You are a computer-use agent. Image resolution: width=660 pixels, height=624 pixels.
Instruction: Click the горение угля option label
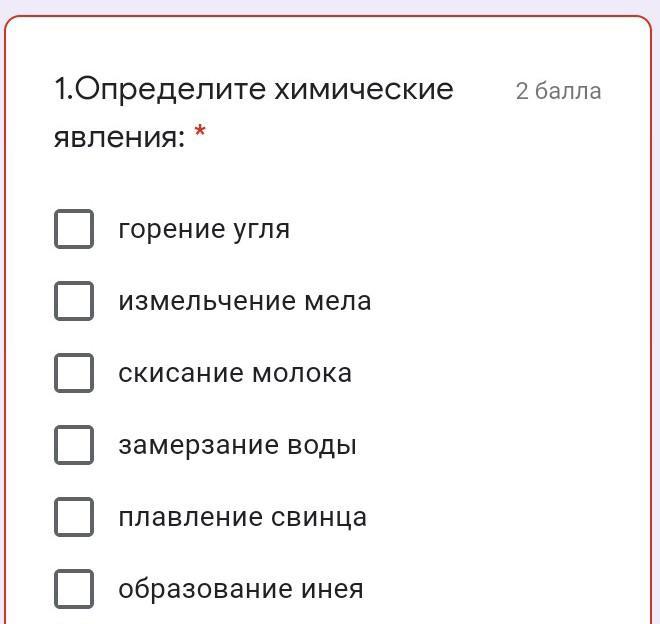pos(204,230)
